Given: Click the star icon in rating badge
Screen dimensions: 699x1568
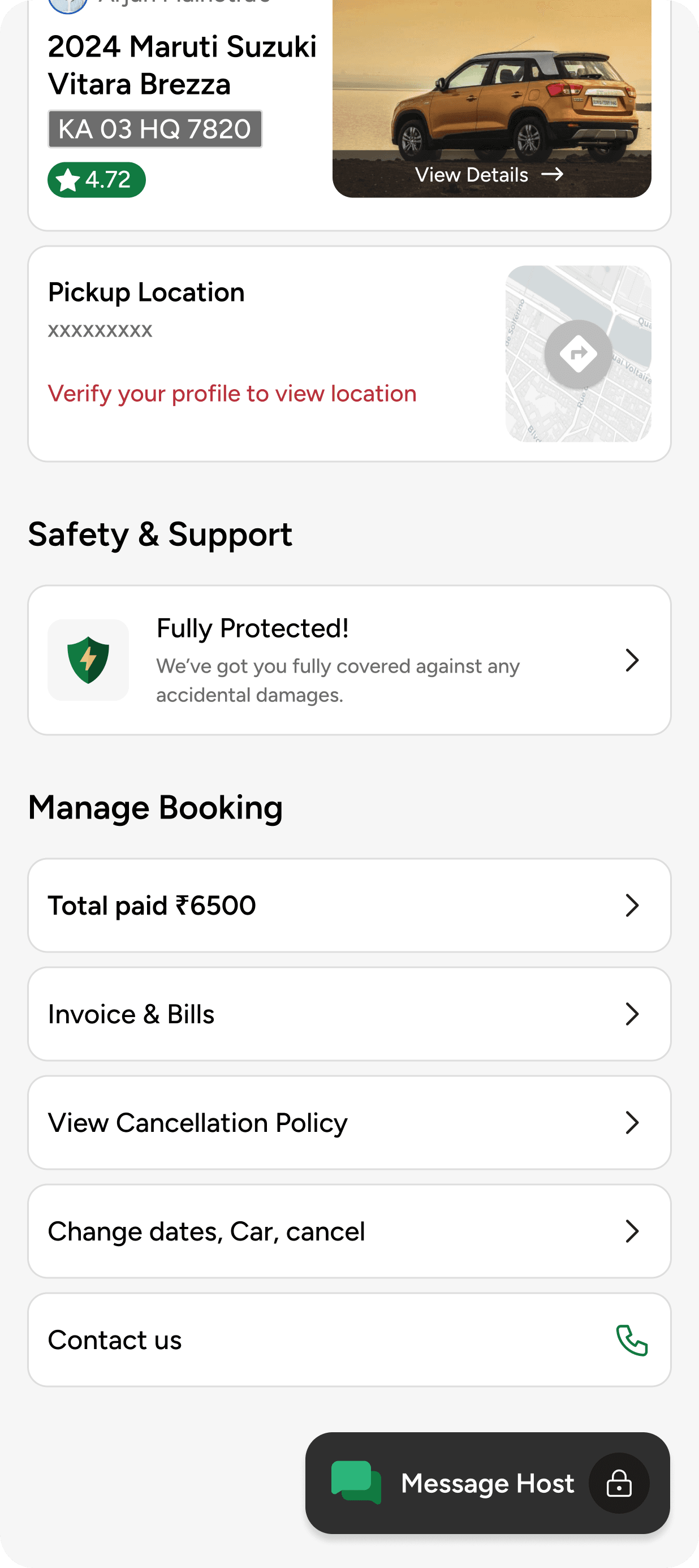Looking at the screenshot, I should click(x=67, y=180).
